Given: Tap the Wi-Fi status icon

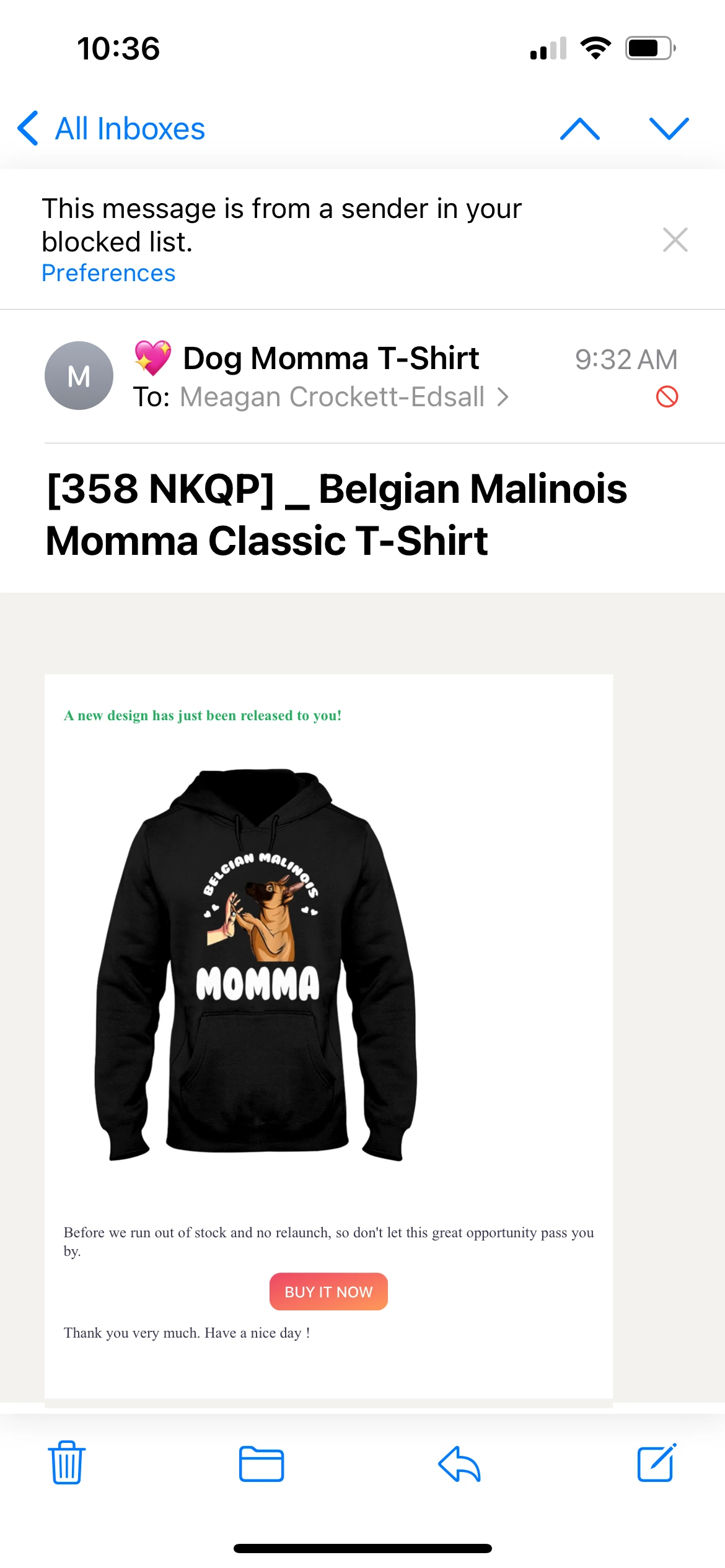Looking at the screenshot, I should pos(595,48).
